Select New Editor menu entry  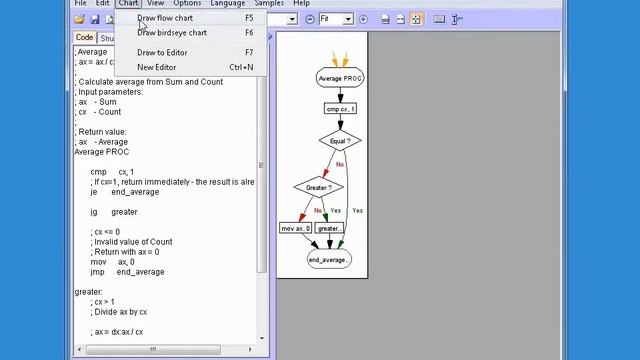coord(191,67)
